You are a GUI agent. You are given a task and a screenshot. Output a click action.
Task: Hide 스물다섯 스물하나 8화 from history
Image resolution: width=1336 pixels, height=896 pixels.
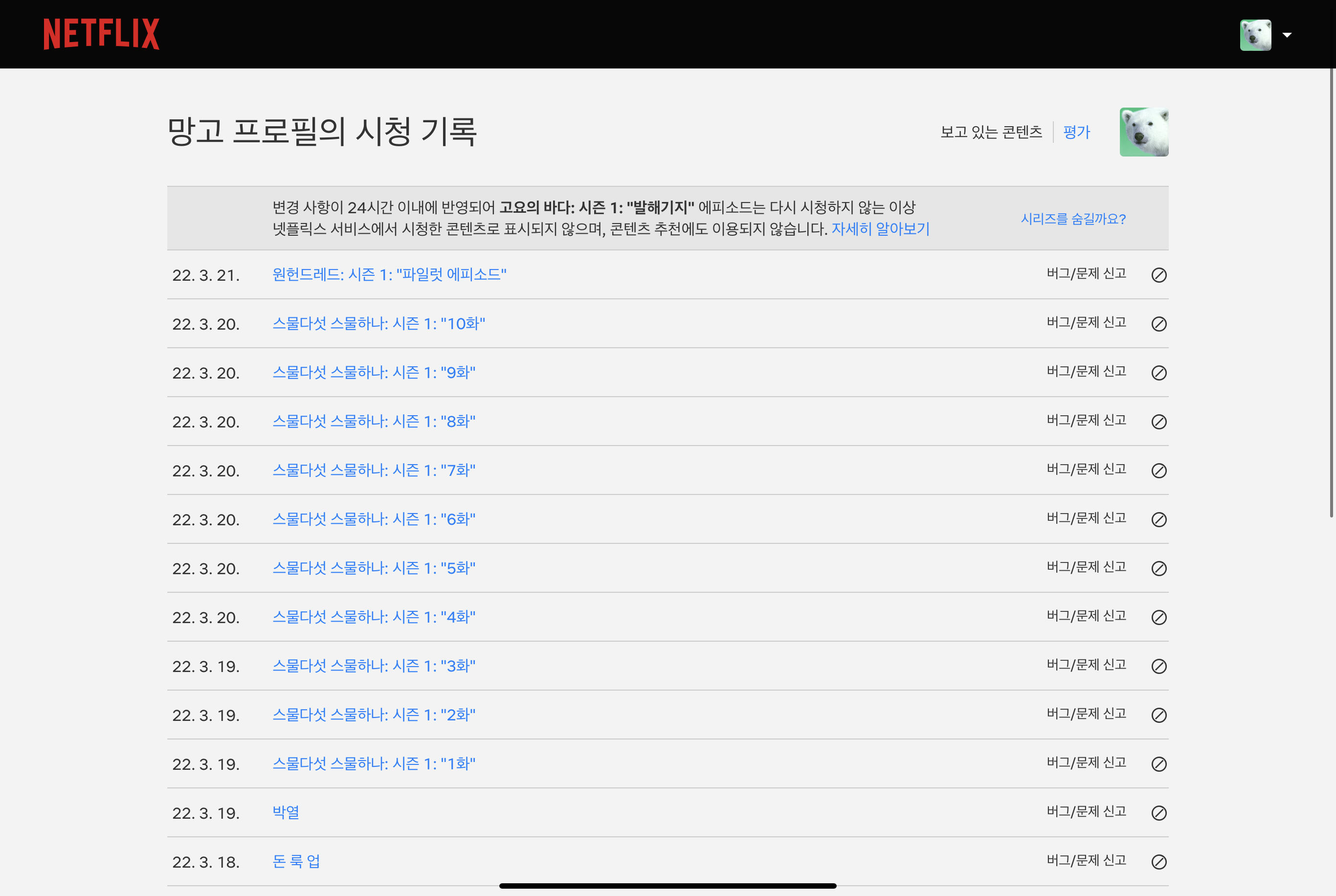1159,422
